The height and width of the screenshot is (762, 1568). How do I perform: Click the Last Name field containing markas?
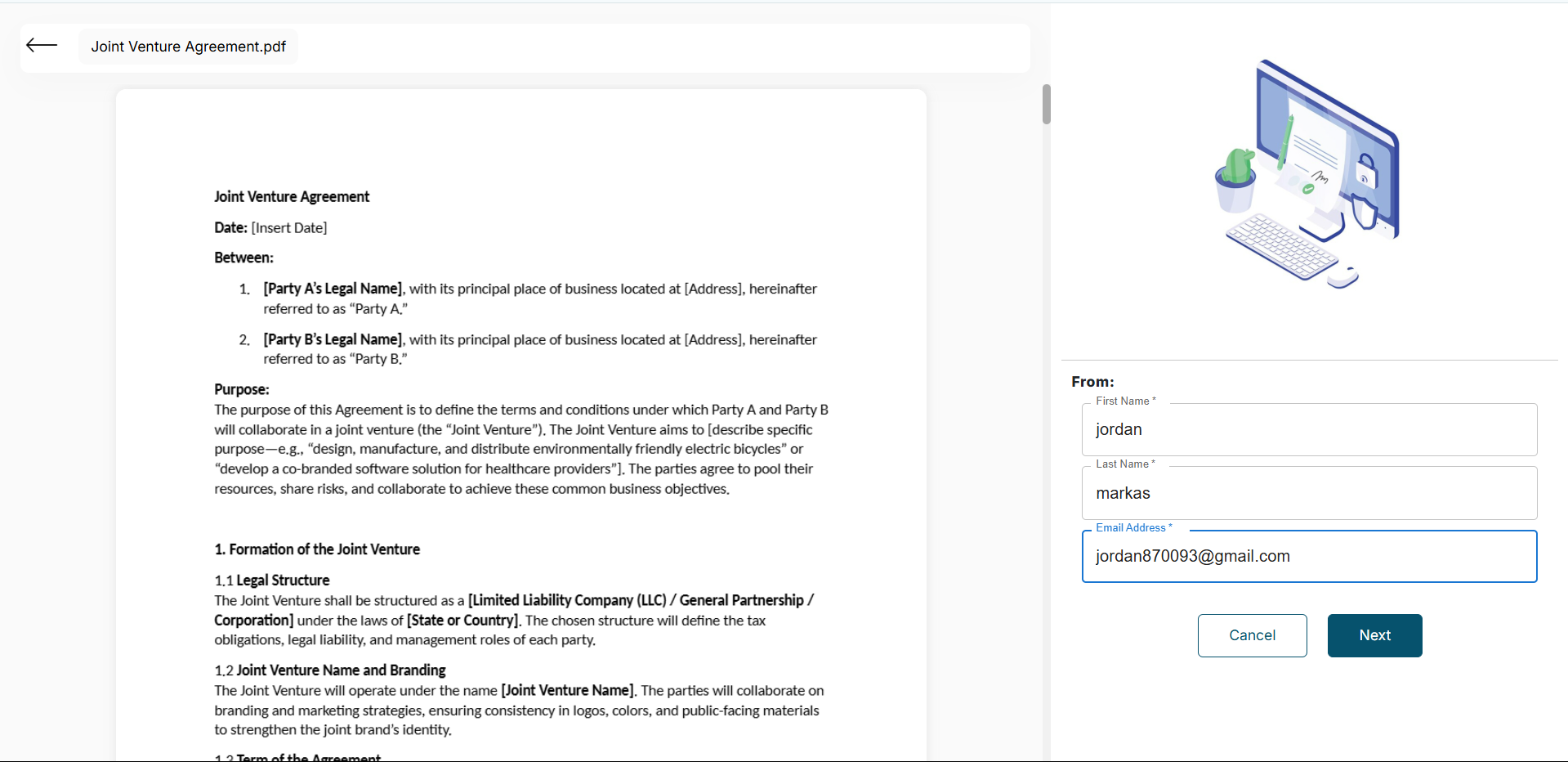click(1309, 493)
